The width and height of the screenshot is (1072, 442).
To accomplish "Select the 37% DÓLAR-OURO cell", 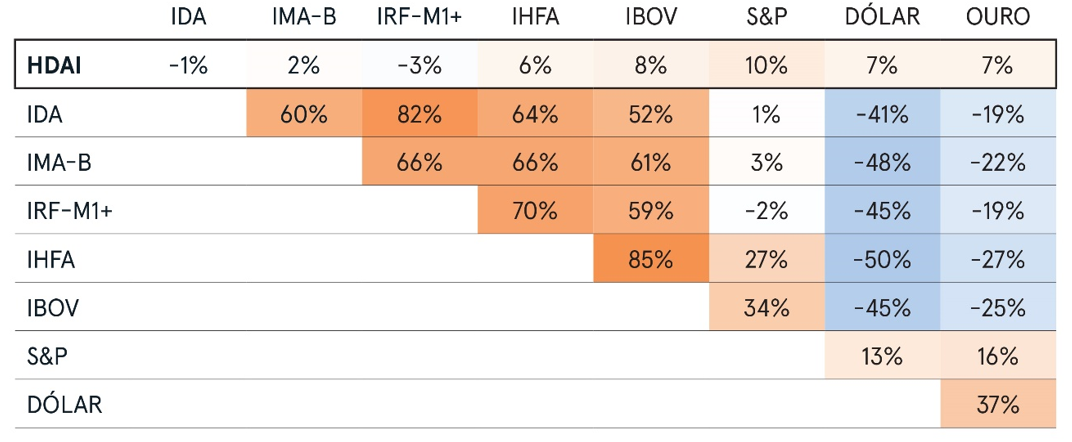I will click(x=997, y=404).
